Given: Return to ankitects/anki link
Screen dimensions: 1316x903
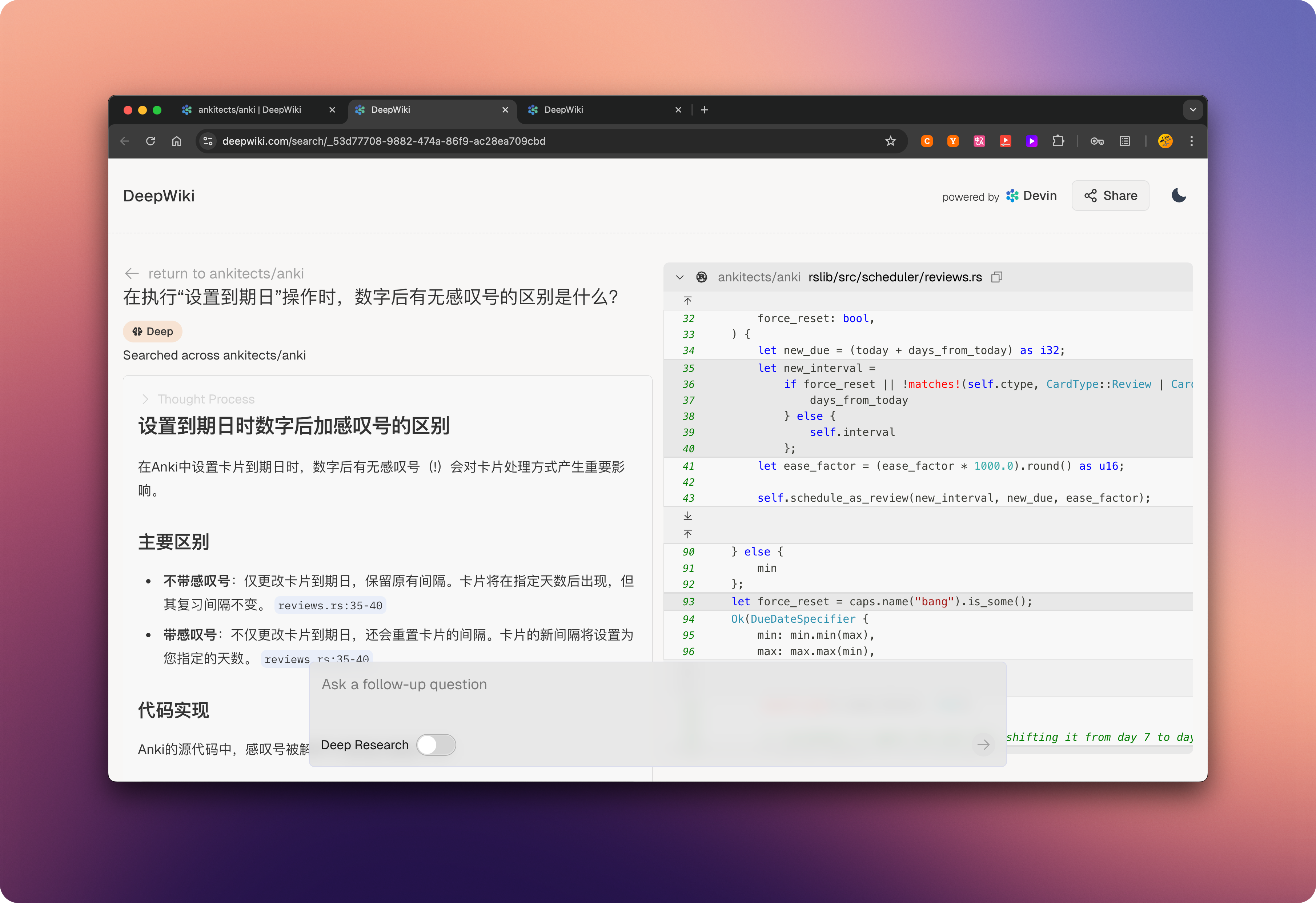Looking at the screenshot, I should pyautogui.click(x=214, y=273).
